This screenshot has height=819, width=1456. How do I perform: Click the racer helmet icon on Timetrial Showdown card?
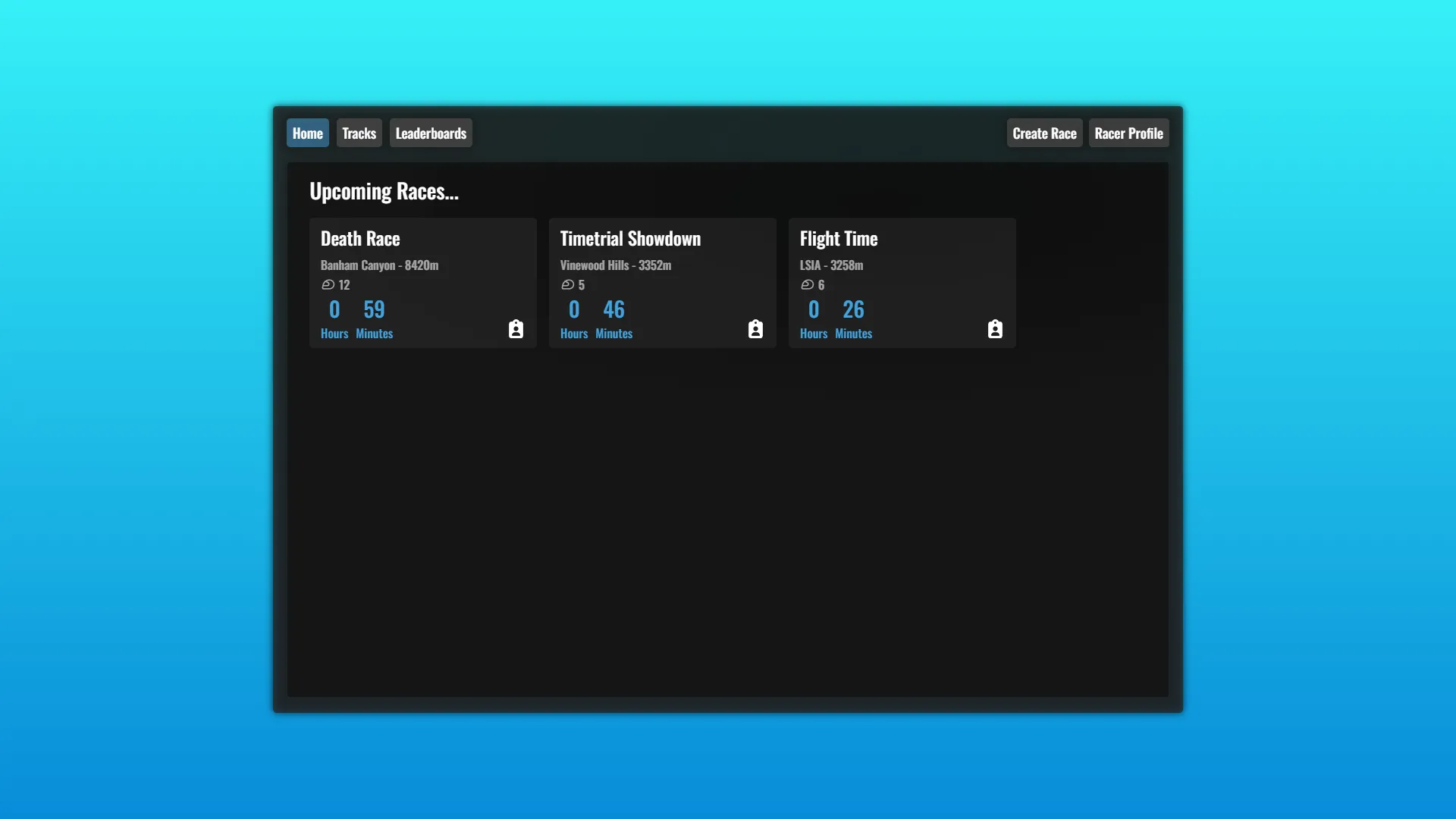point(567,284)
